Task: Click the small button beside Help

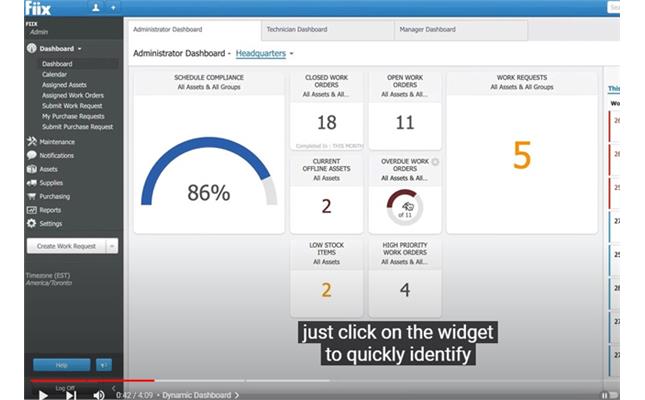Action: click(x=104, y=365)
